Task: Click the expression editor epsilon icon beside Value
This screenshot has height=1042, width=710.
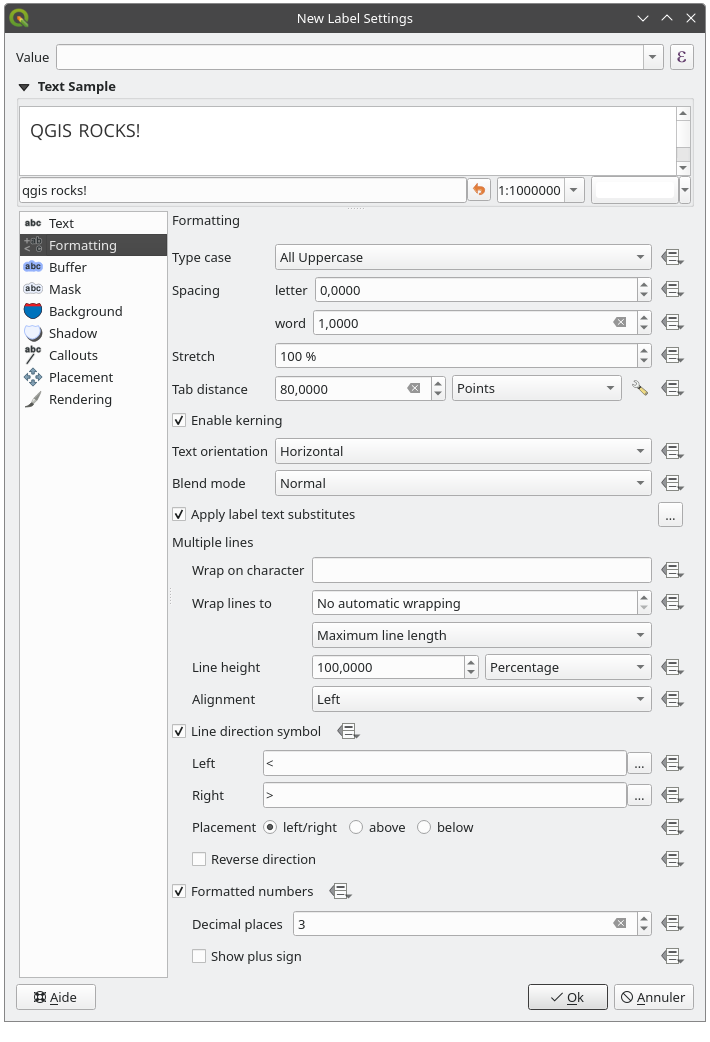Action: click(x=681, y=57)
